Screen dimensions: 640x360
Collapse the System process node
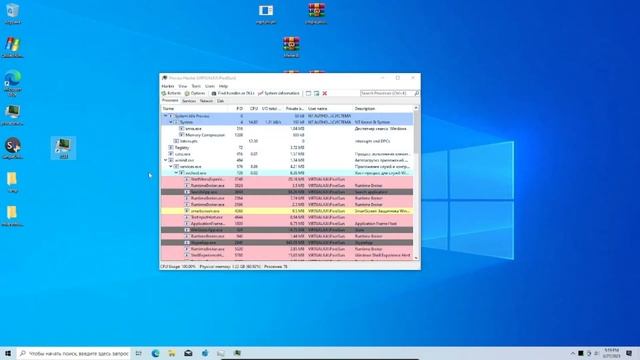click(171, 122)
